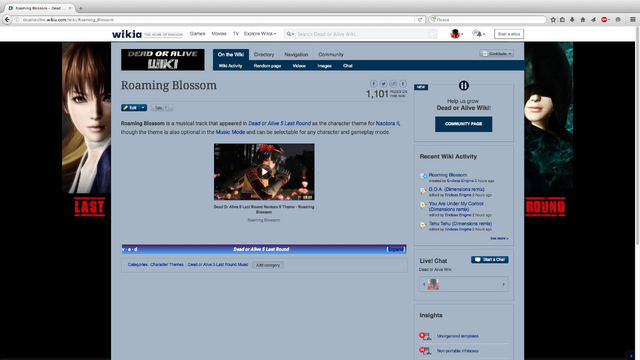The image size is (640, 360).
Task: Expand Explore Wikia menu
Action: point(260,34)
